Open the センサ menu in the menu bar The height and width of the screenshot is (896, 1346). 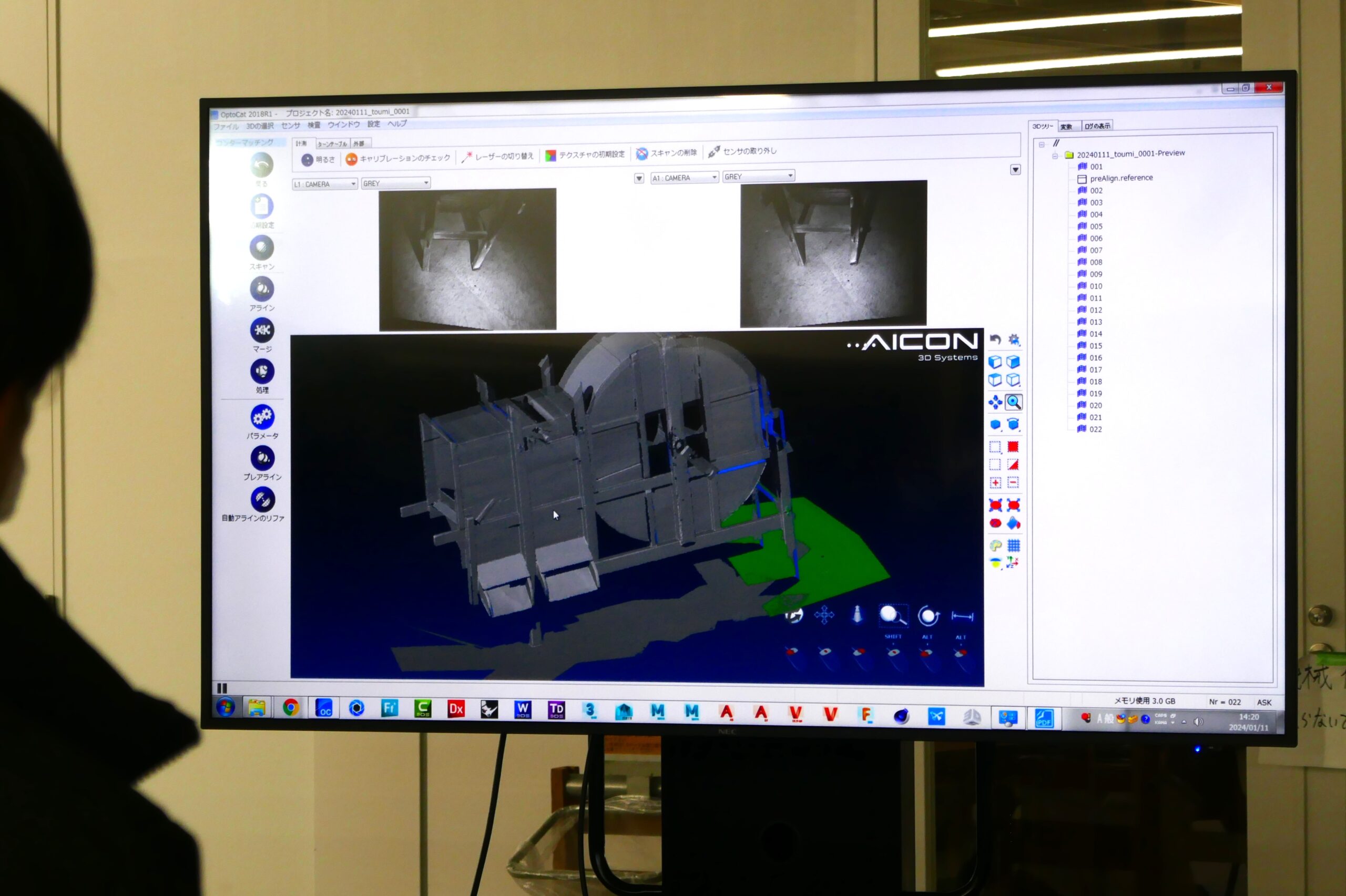(290, 125)
